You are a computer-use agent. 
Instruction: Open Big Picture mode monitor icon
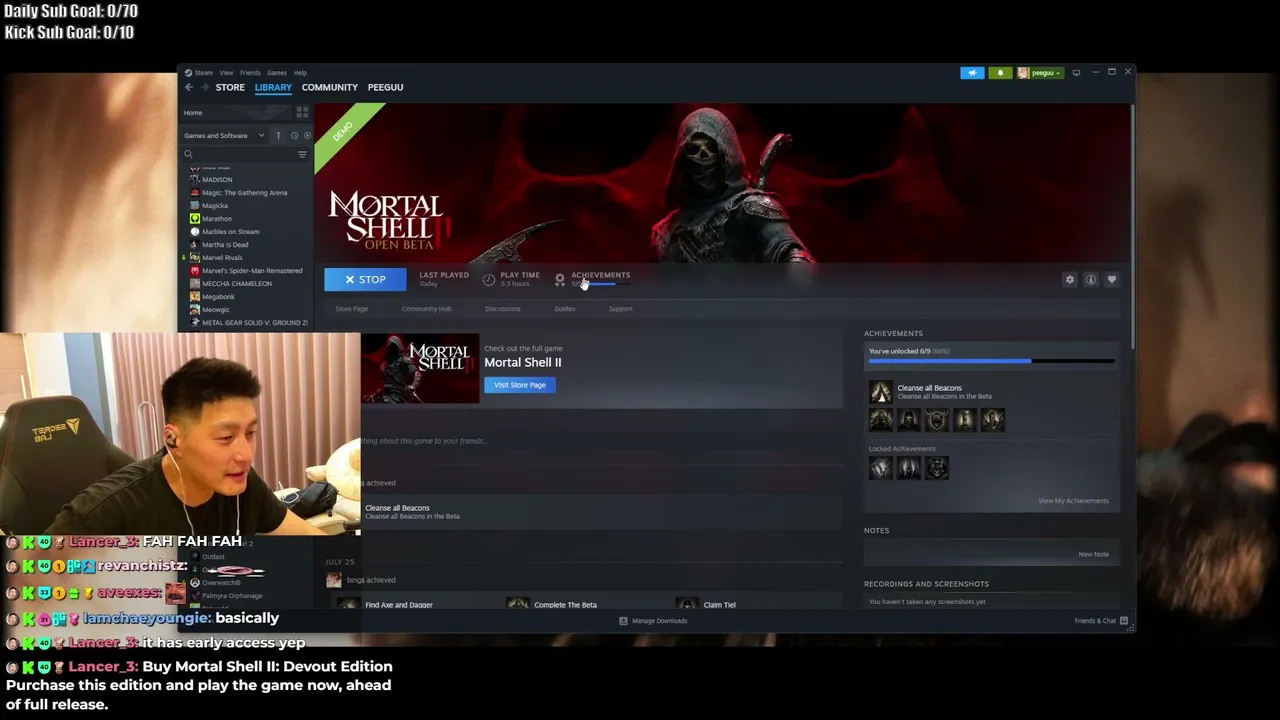point(1076,73)
